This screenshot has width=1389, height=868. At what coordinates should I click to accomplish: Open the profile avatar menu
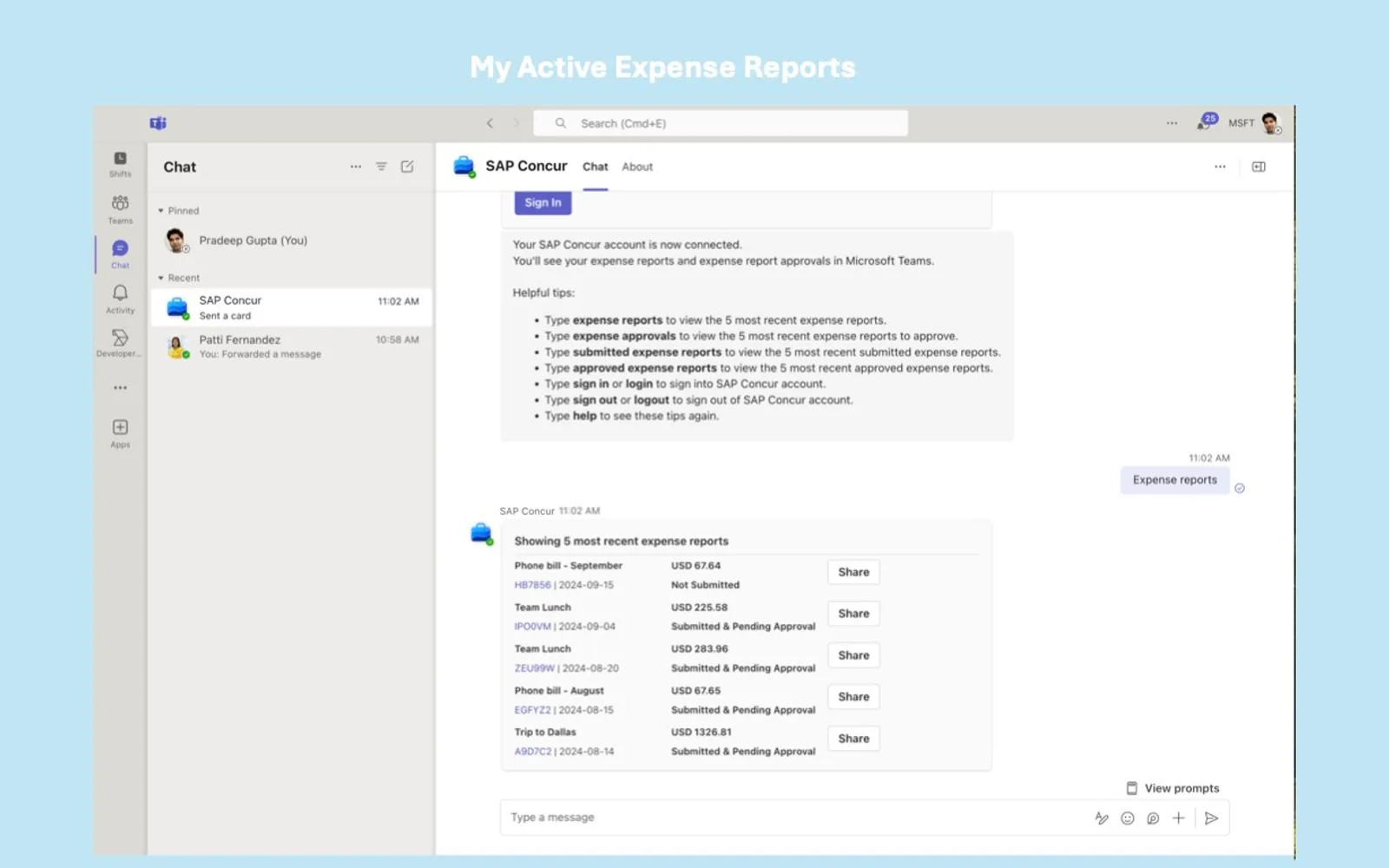point(1271,123)
